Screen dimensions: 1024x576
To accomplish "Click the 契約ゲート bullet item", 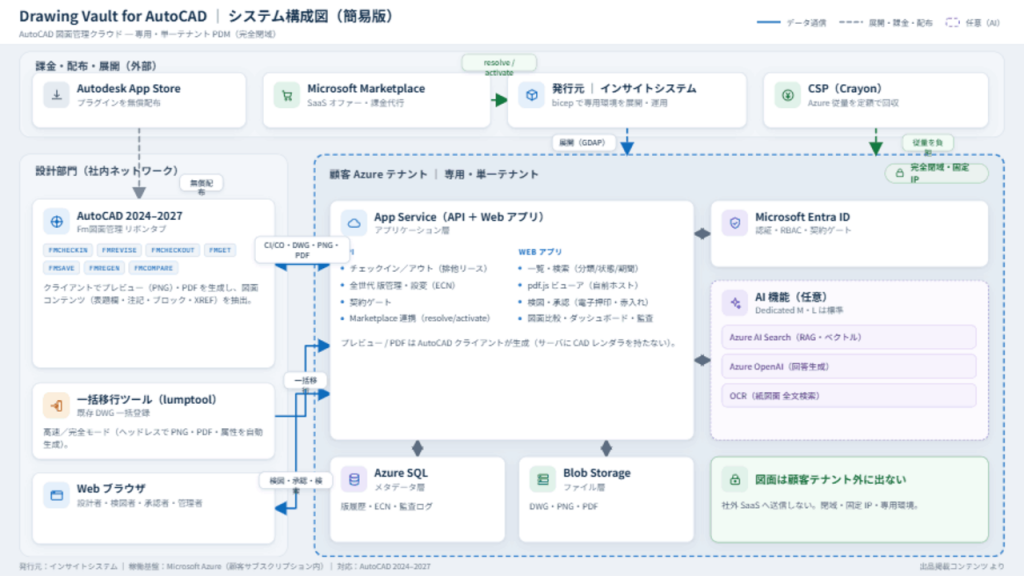I will tap(370, 302).
